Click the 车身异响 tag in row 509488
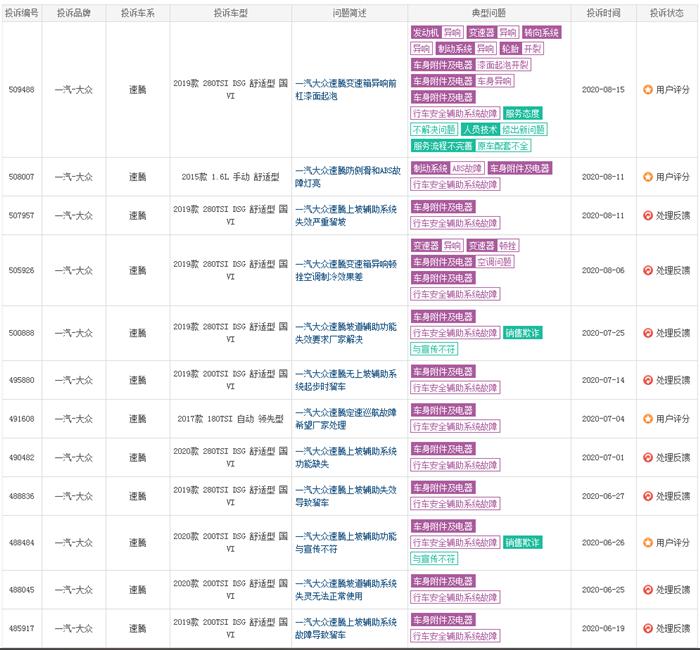Viewport: 700px width, 650px height. tap(495, 81)
